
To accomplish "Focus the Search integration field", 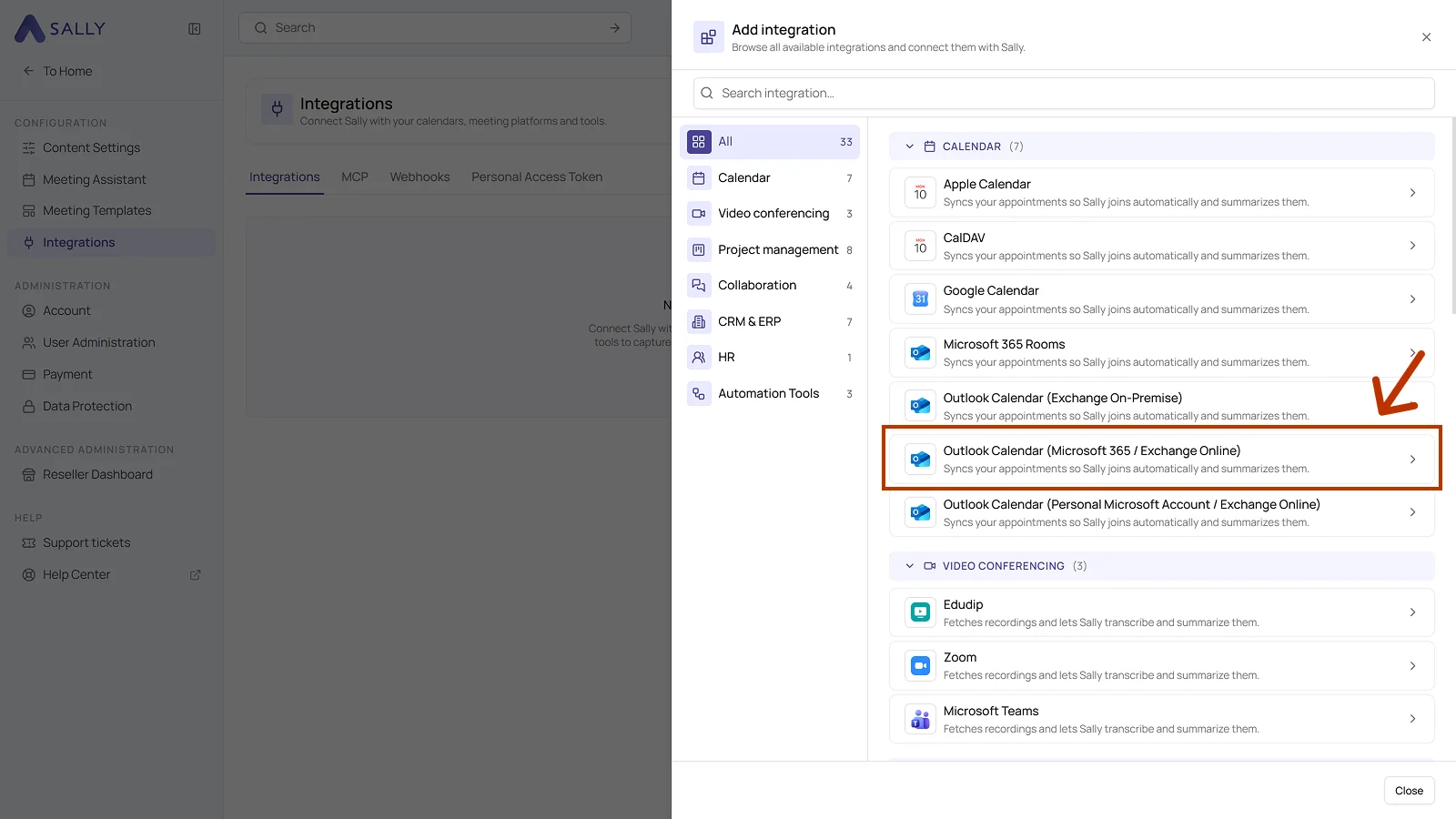I will [1064, 93].
